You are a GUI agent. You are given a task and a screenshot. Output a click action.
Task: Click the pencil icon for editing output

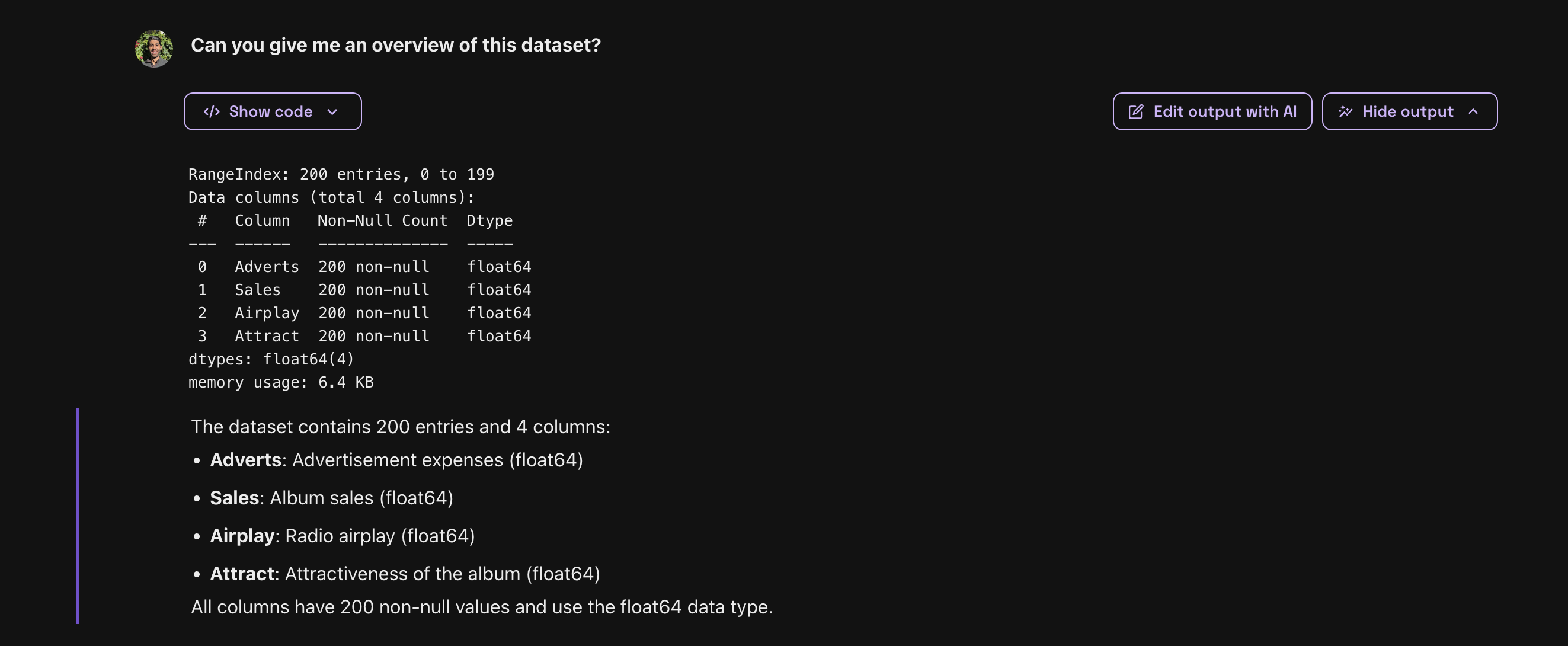1135,111
